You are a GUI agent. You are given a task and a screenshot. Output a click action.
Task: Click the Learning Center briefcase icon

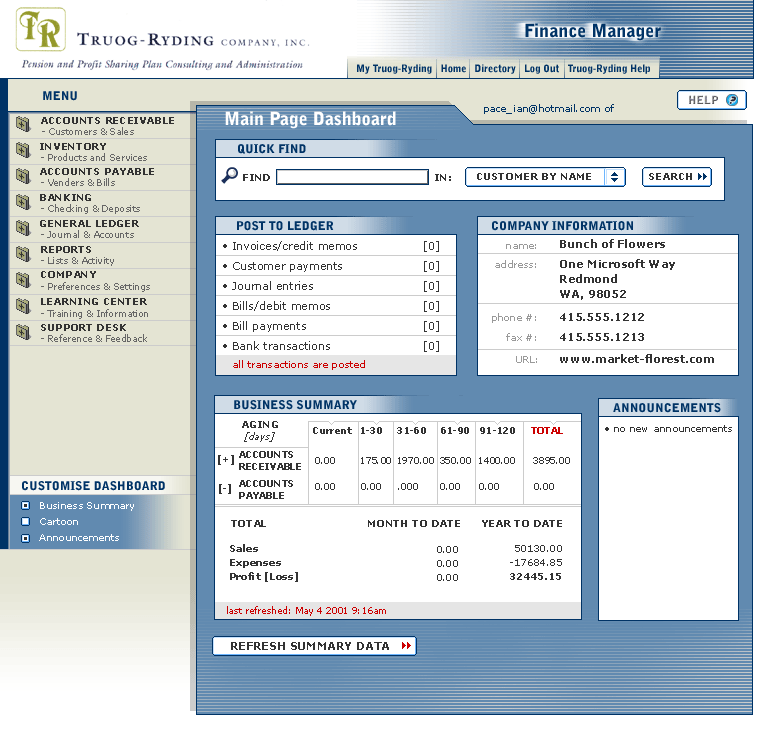tap(23, 306)
